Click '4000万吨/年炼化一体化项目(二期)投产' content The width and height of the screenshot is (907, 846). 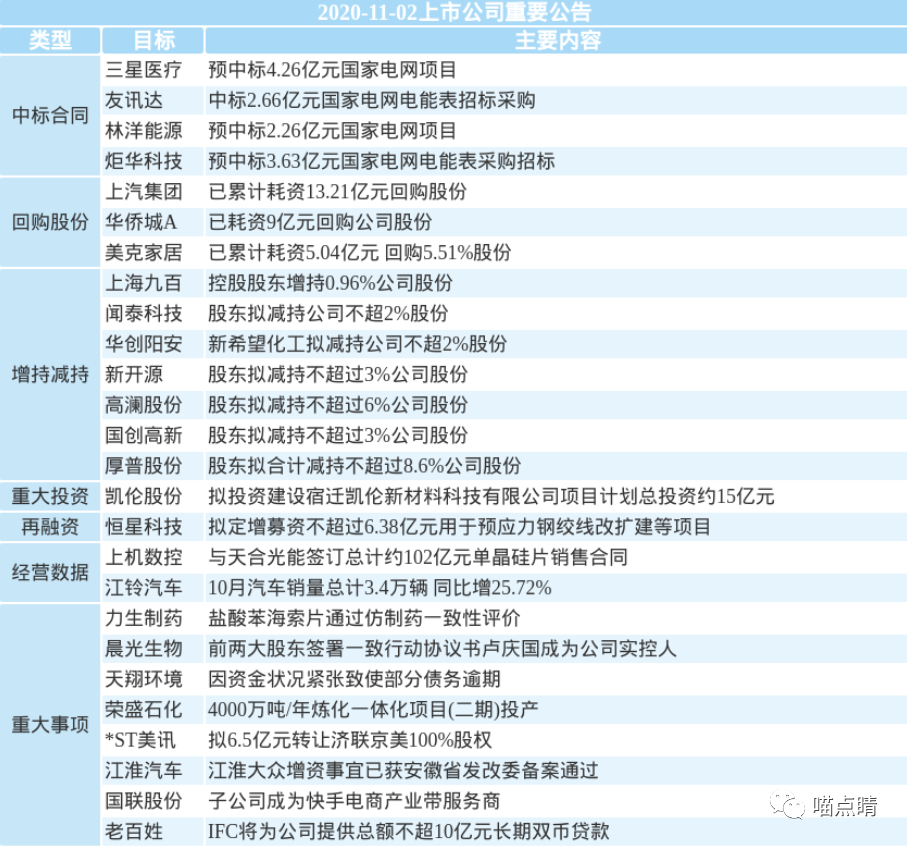[x=373, y=710]
